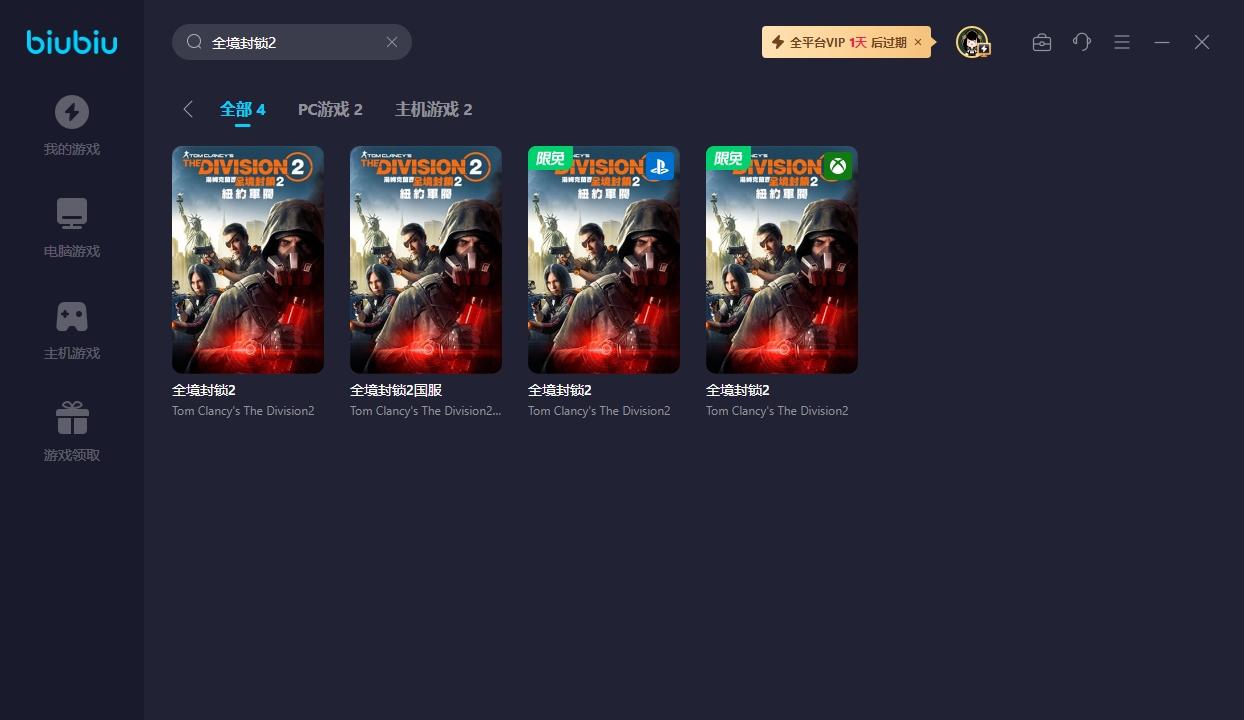The width and height of the screenshot is (1244, 720).
Task: Click the VIP expiry banner
Action: point(838,42)
